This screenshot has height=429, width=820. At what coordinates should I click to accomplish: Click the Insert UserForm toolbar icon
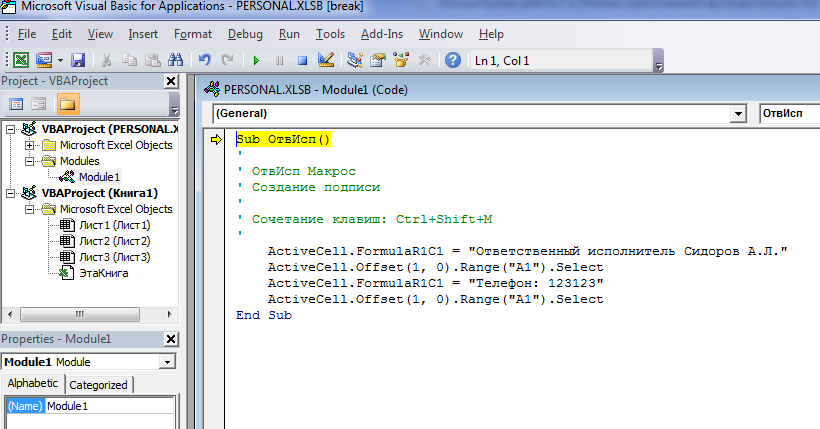pyautogui.click(x=44, y=60)
